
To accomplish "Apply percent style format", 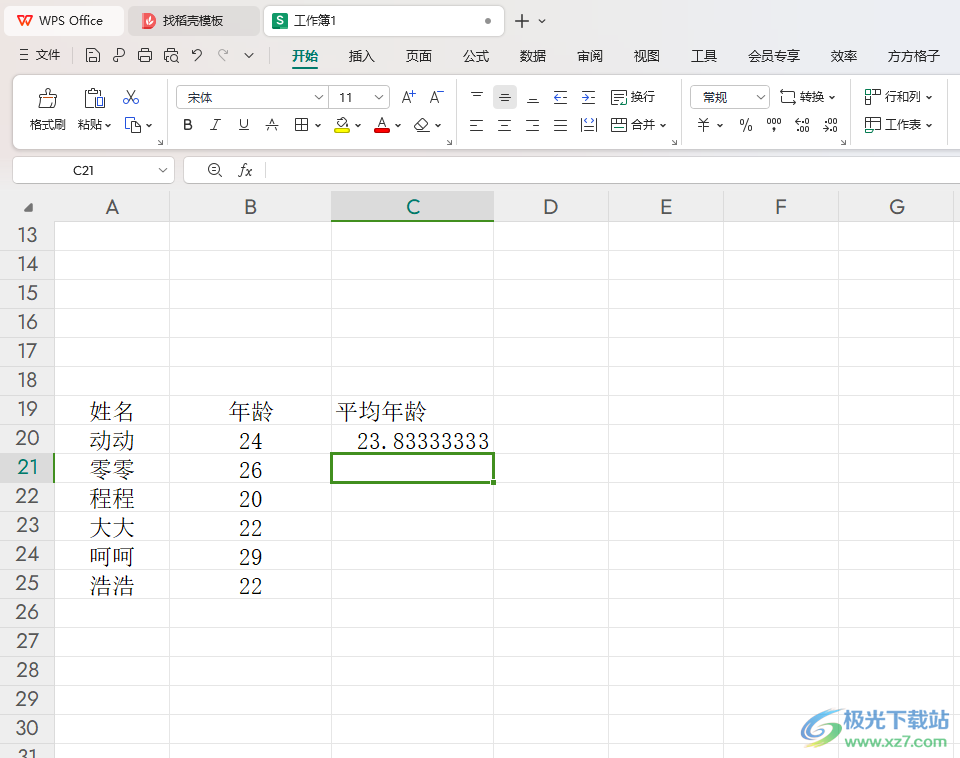I will (x=746, y=126).
